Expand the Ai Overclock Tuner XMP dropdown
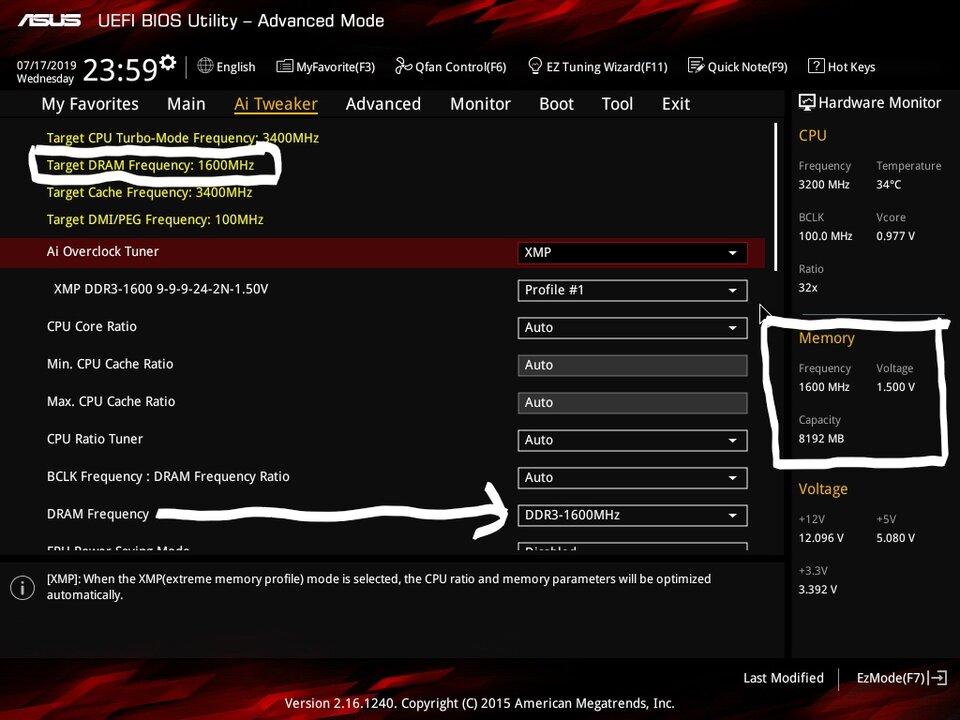960x720 pixels. tap(632, 253)
